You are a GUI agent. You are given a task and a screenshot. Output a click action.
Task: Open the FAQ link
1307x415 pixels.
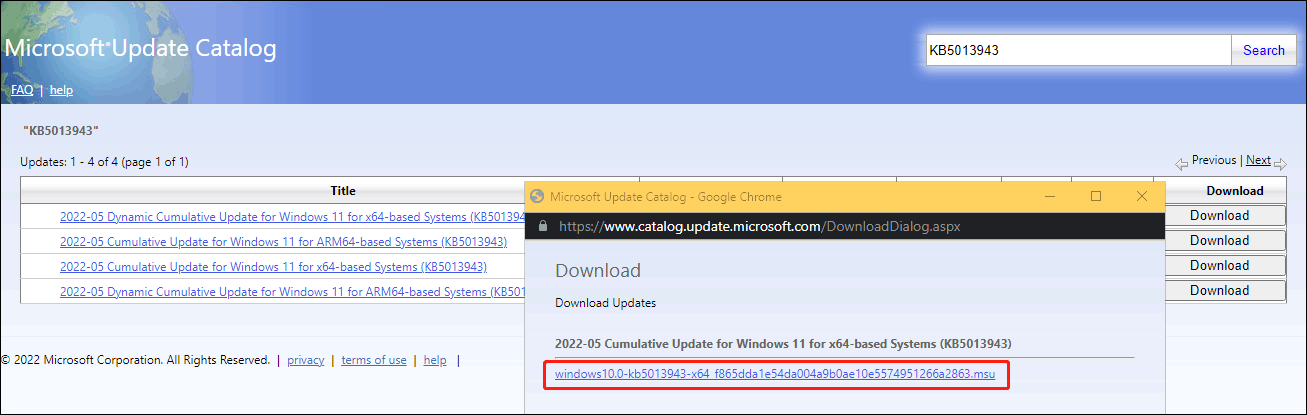click(x=22, y=90)
